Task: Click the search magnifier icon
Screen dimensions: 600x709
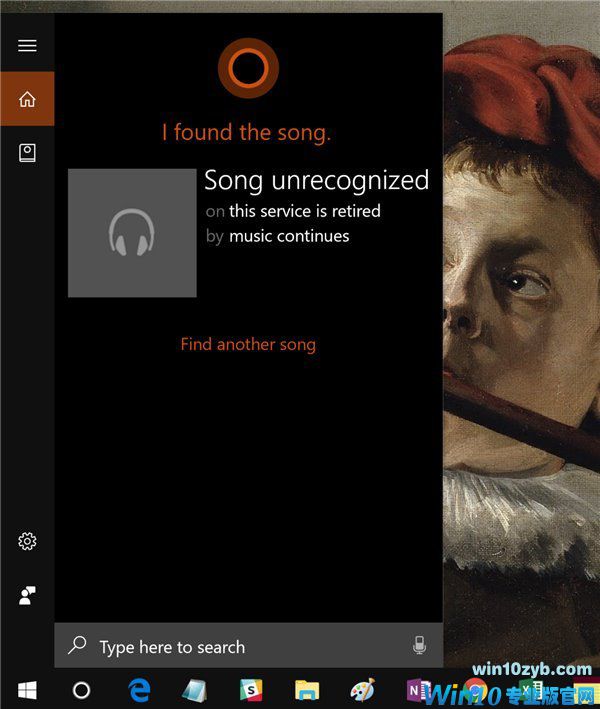Action: [x=77, y=645]
